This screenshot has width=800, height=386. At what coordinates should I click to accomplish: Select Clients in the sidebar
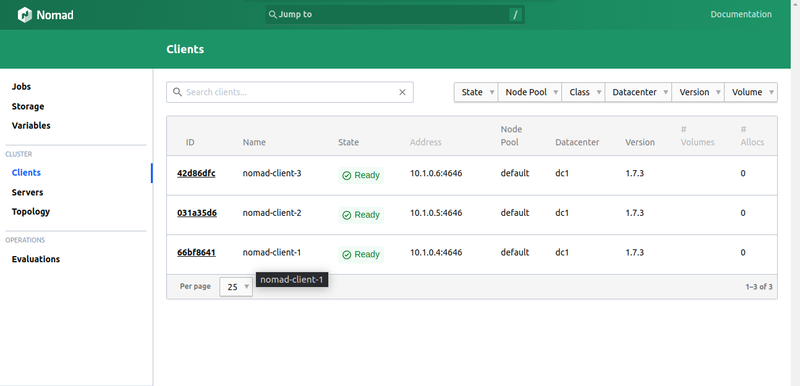(x=26, y=173)
